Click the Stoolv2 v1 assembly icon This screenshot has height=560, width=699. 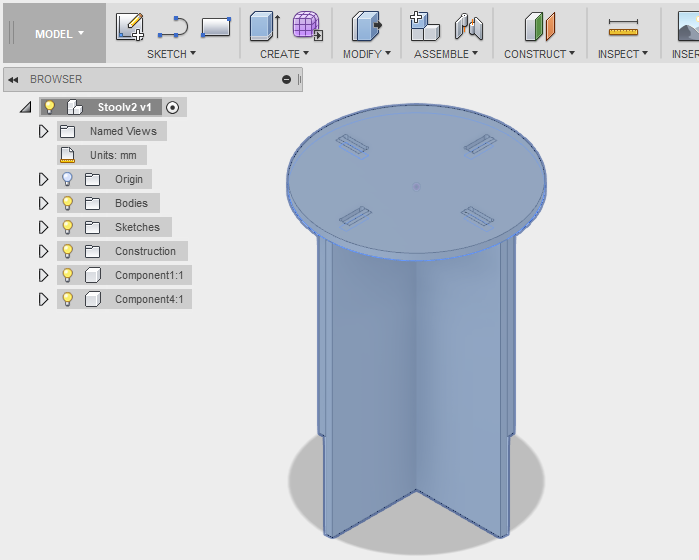pos(74,107)
